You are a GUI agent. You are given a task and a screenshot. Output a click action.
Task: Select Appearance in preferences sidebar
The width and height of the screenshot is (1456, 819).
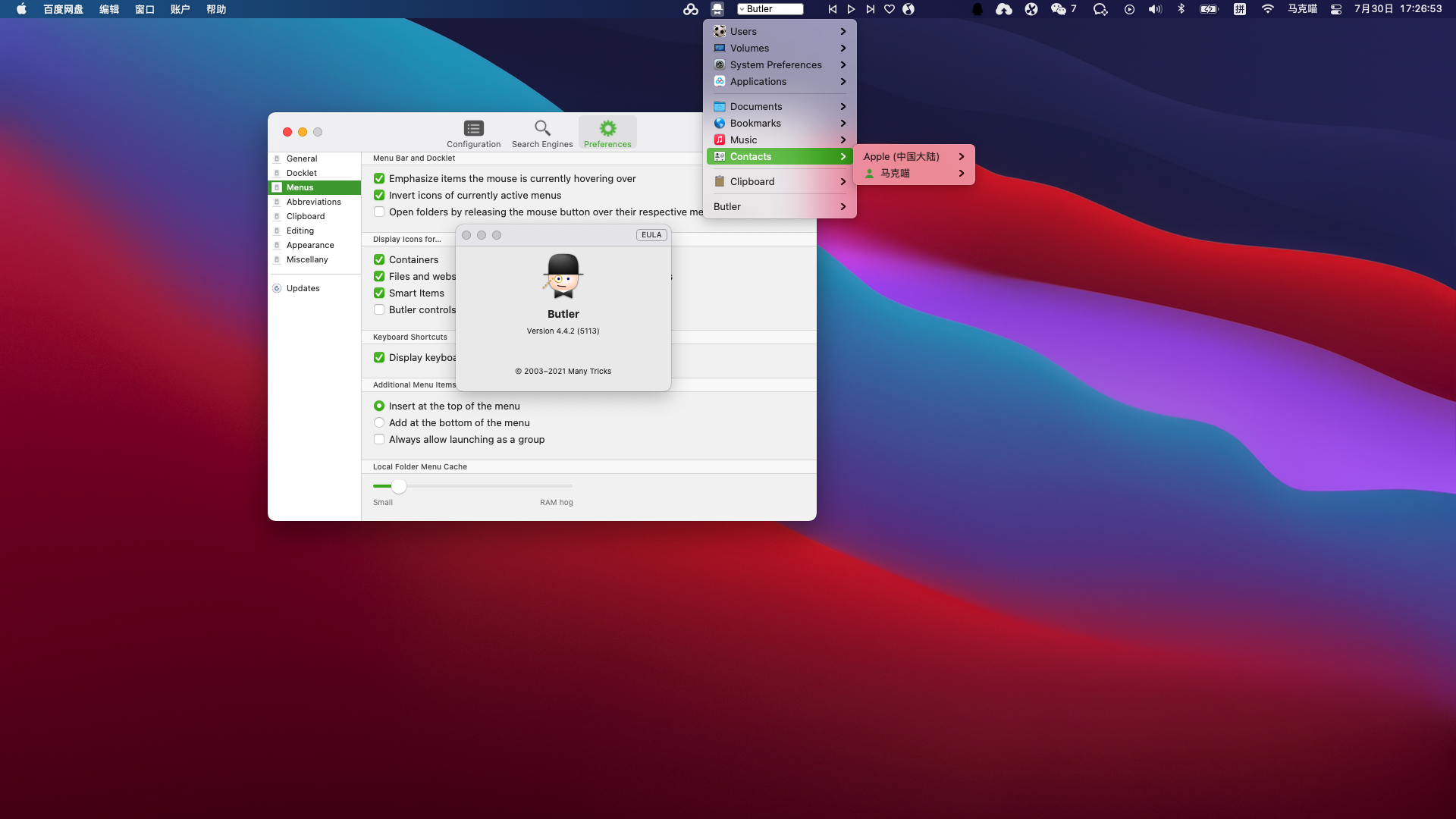pyautogui.click(x=315, y=245)
